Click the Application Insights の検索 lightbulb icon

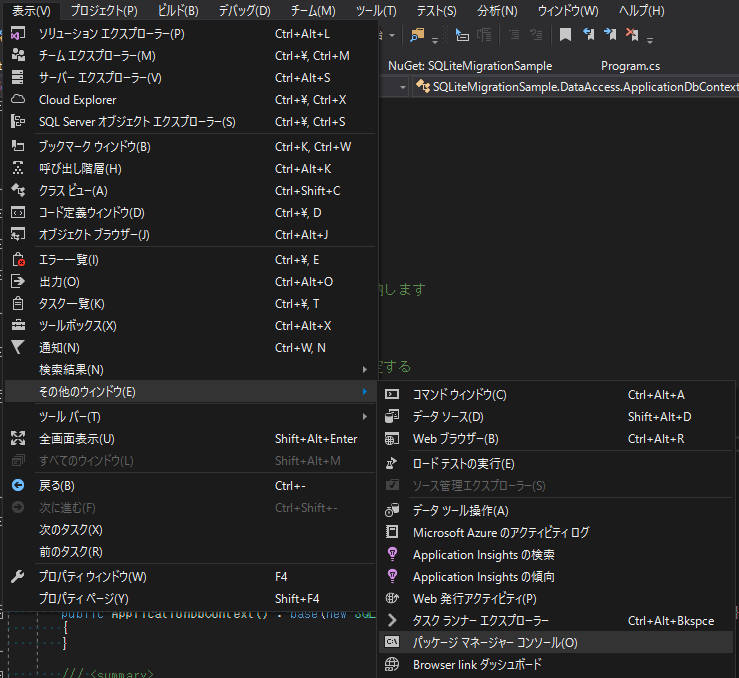pos(392,555)
